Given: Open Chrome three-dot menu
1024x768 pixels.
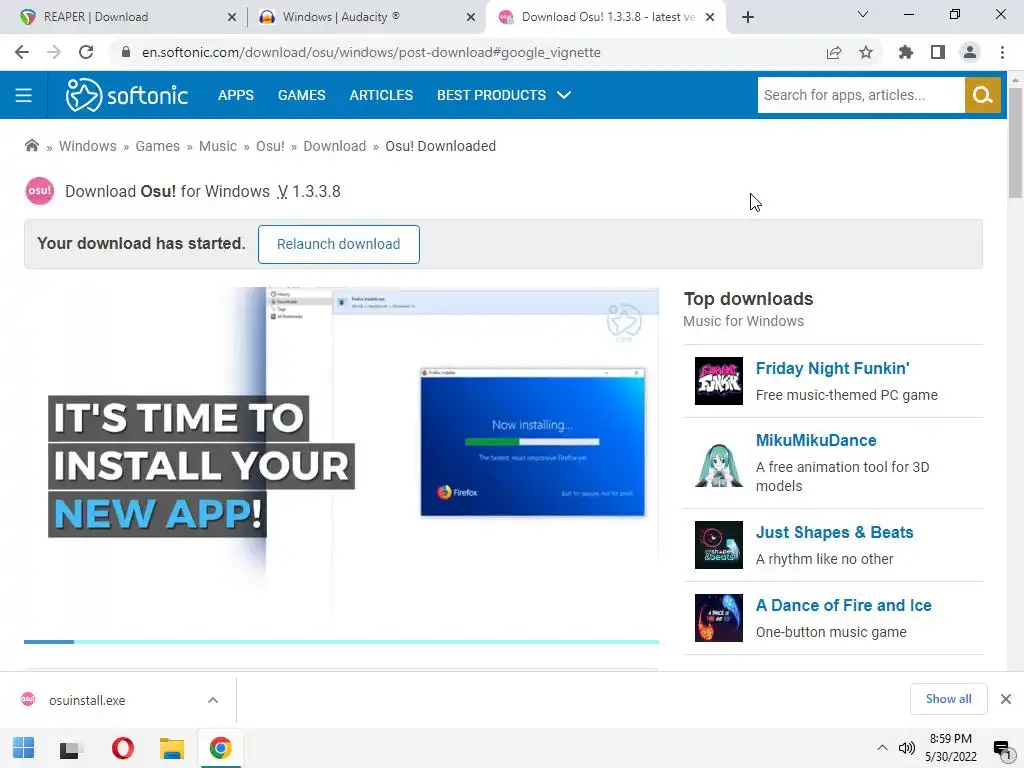Looking at the screenshot, I should pyautogui.click(x=1002, y=52).
